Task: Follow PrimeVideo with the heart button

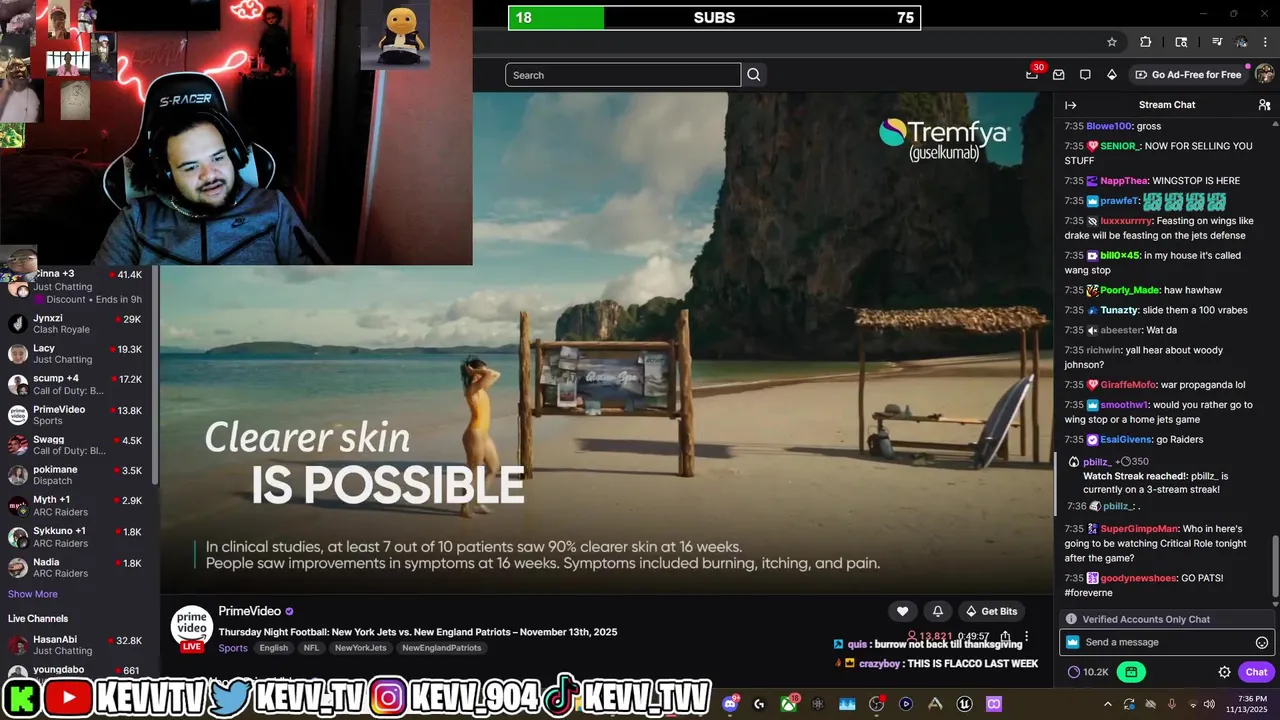Action: [902, 611]
